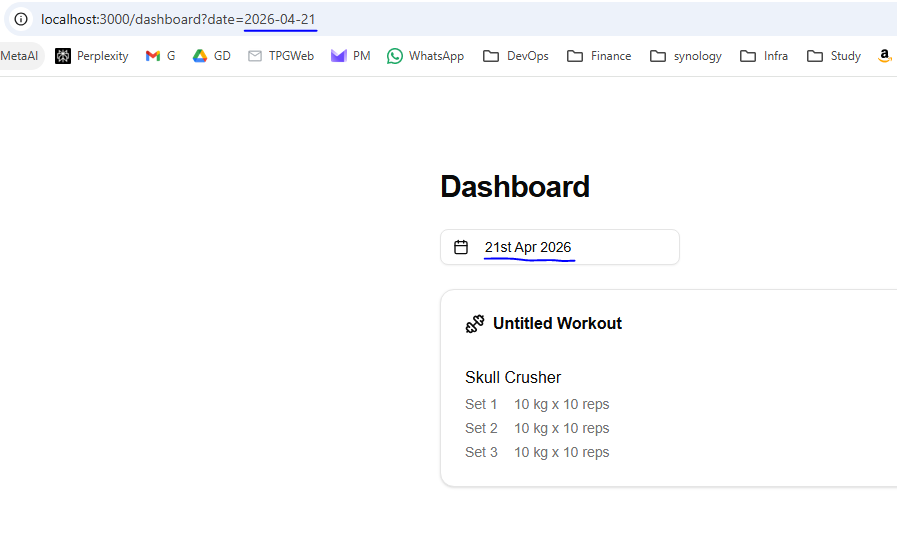Click the dumbbell icon on workout card
The height and width of the screenshot is (534, 897).
475,324
